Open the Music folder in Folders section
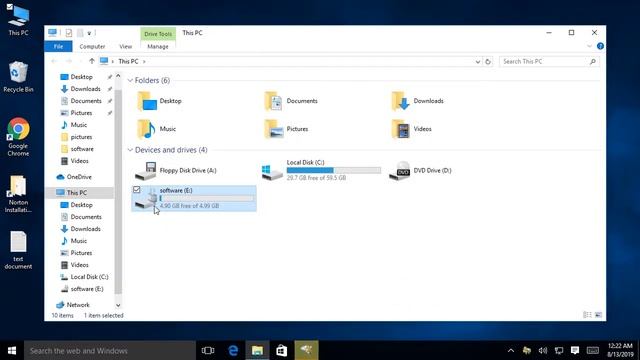The height and width of the screenshot is (360, 640). tap(156, 129)
